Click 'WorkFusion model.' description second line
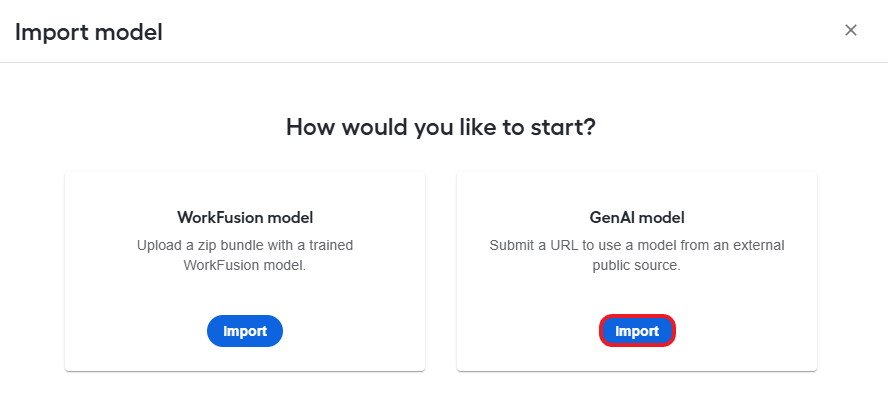 [245, 265]
